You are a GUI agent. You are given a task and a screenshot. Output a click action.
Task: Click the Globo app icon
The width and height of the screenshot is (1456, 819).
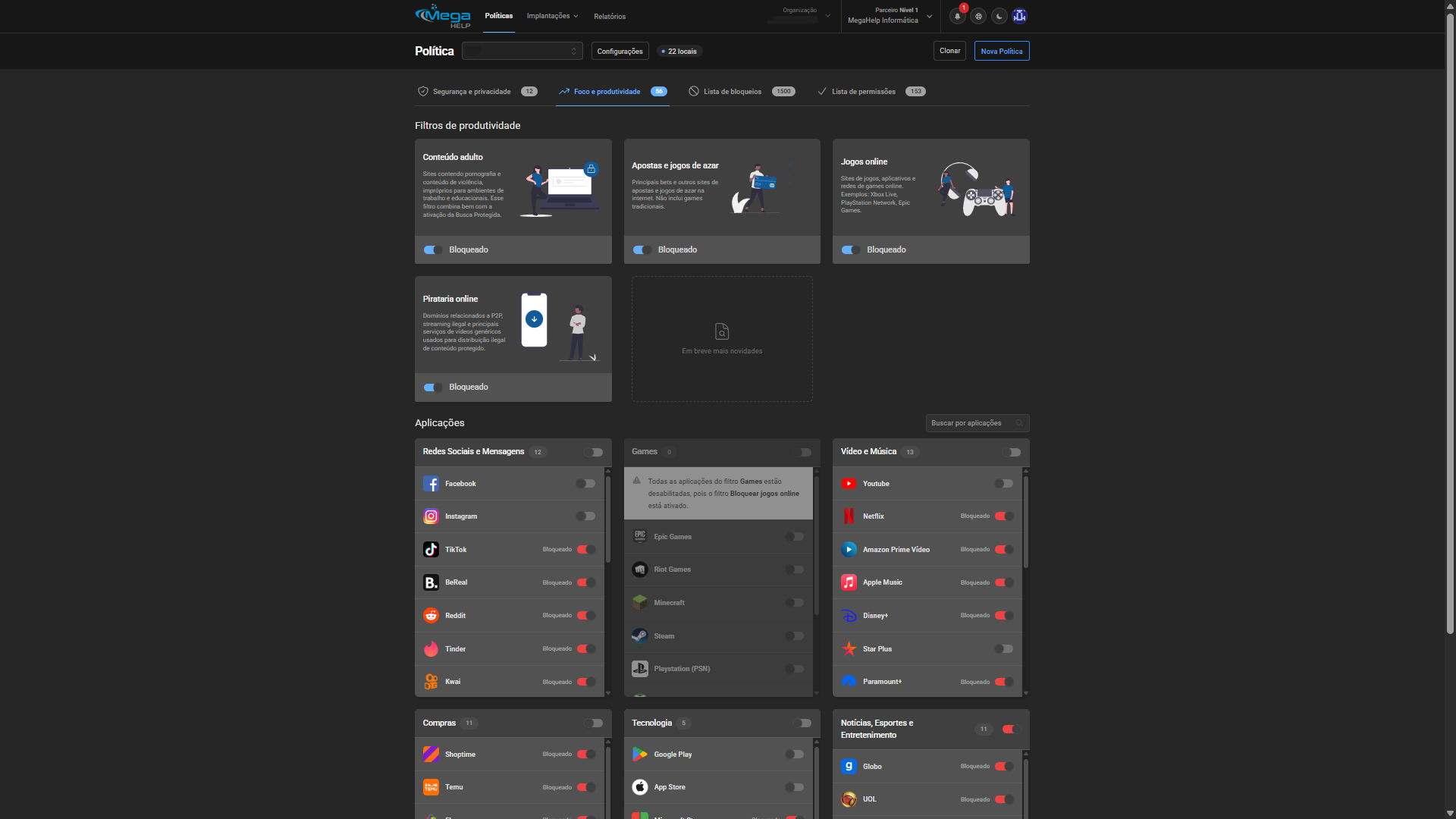(849, 767)
